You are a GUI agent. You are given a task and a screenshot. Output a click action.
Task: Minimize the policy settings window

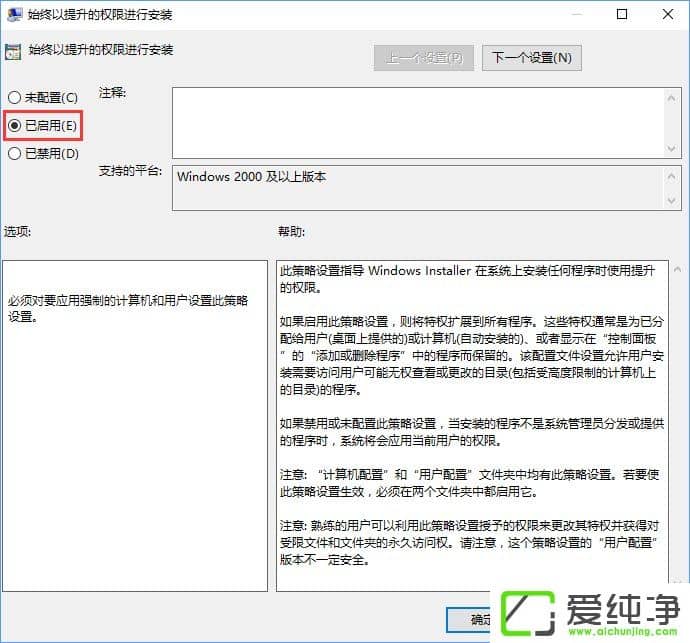pos(577,15)
